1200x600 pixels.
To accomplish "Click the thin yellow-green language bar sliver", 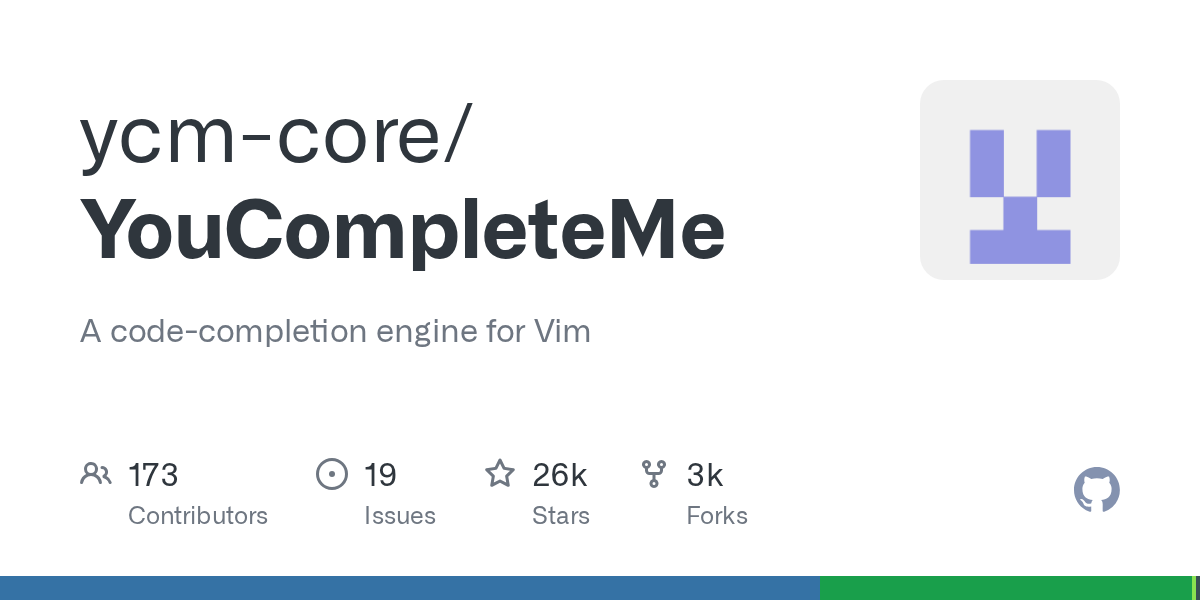I will [x=1195, y=588].
